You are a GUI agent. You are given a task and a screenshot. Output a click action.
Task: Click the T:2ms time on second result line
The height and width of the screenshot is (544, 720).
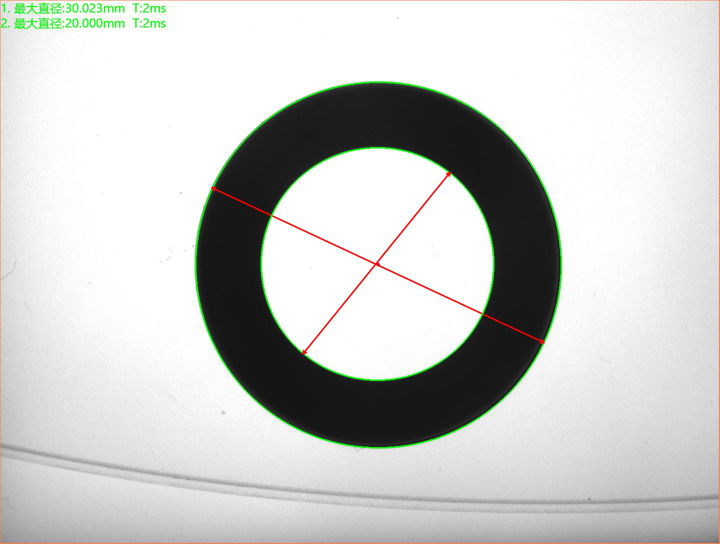click(150, 20)
